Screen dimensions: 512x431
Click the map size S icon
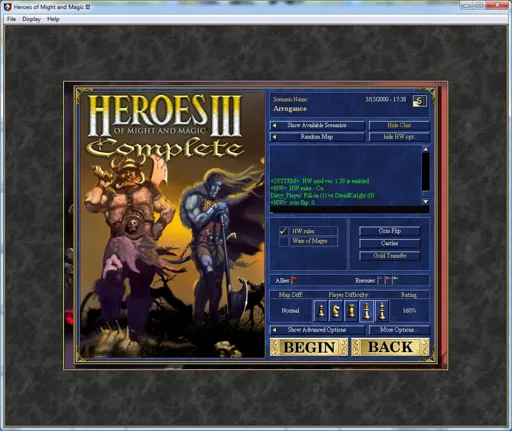[419, 101]
